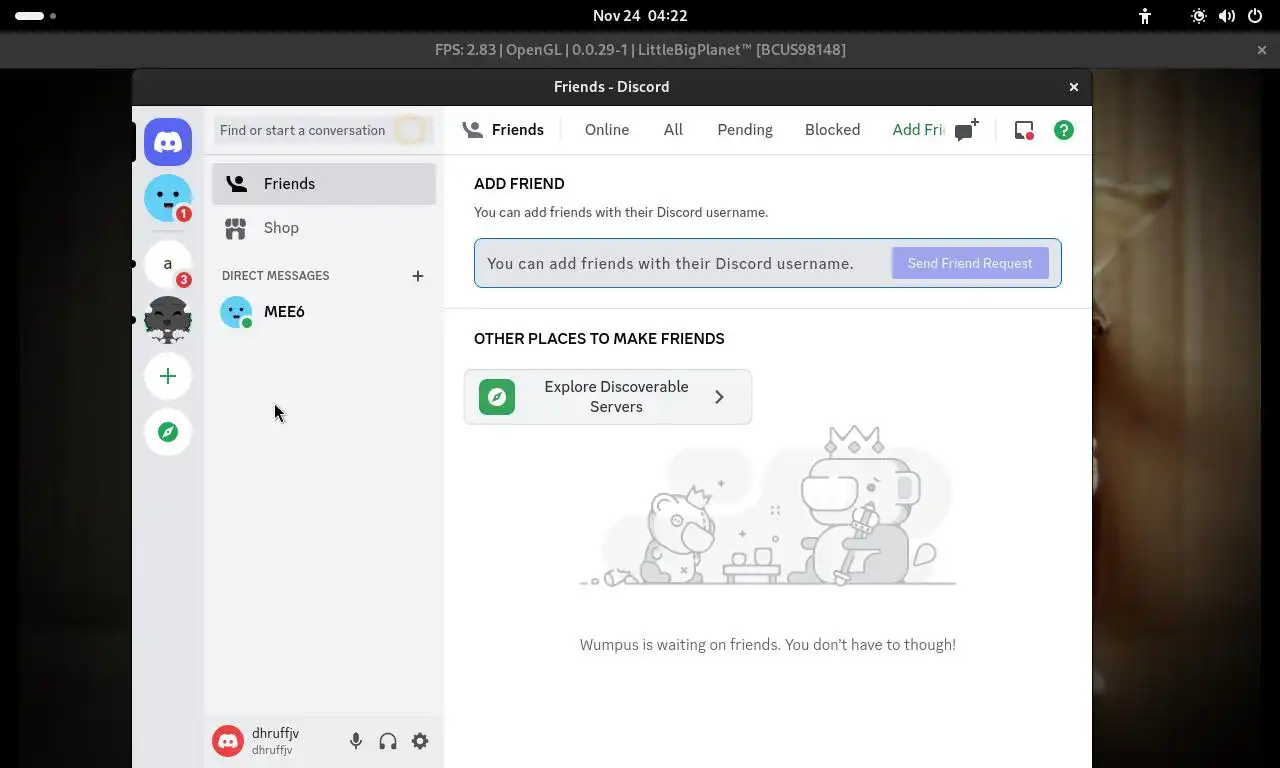This screenshot has width=1280, height=768.
Task: Click the MEE6 avatar in direct messages
Action: click(236, 312)
